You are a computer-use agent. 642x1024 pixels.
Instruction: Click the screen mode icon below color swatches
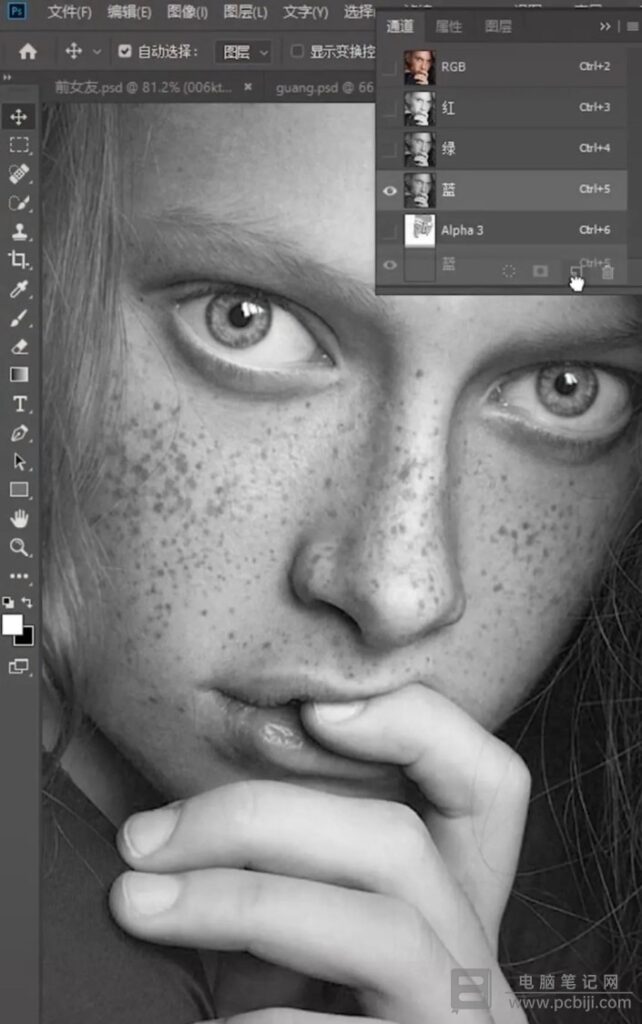(18, 667)
